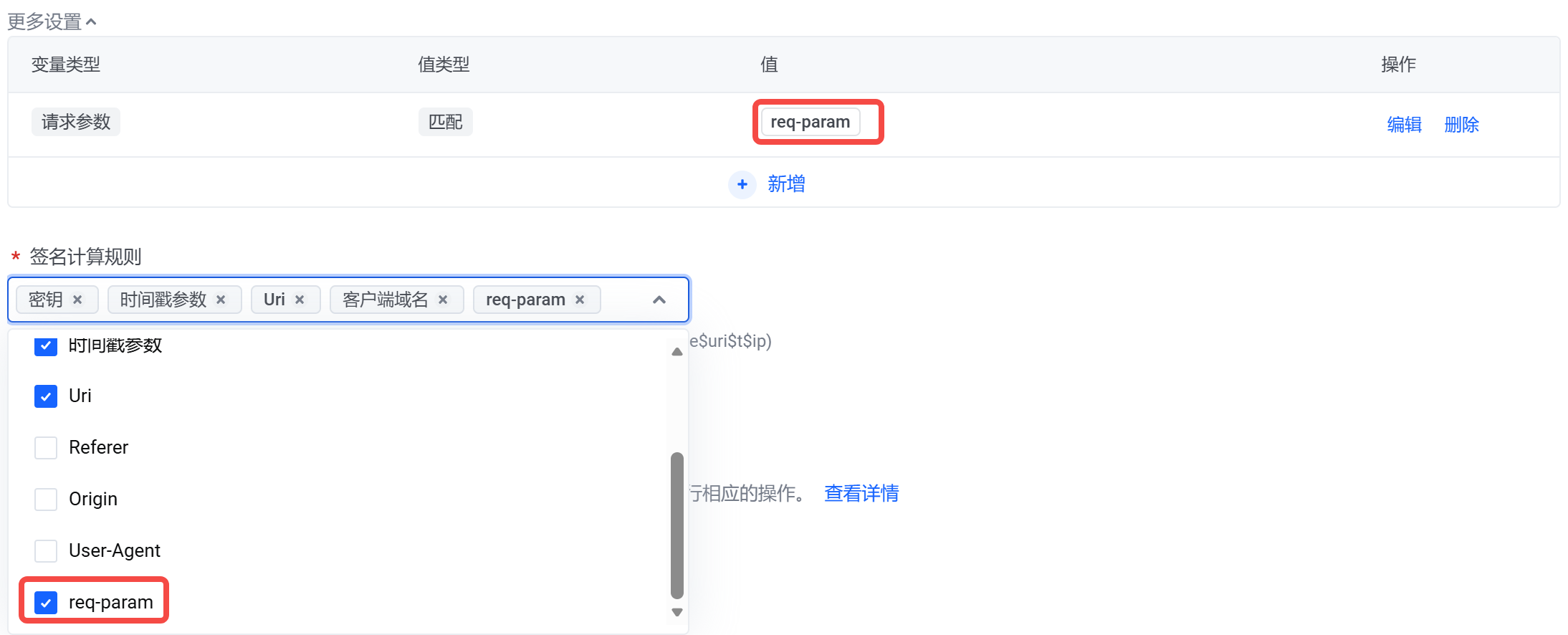Remove the 客户端域名 tag via x icon
The width and height of the screenshot is (1568, 635).
pos(443,300)
